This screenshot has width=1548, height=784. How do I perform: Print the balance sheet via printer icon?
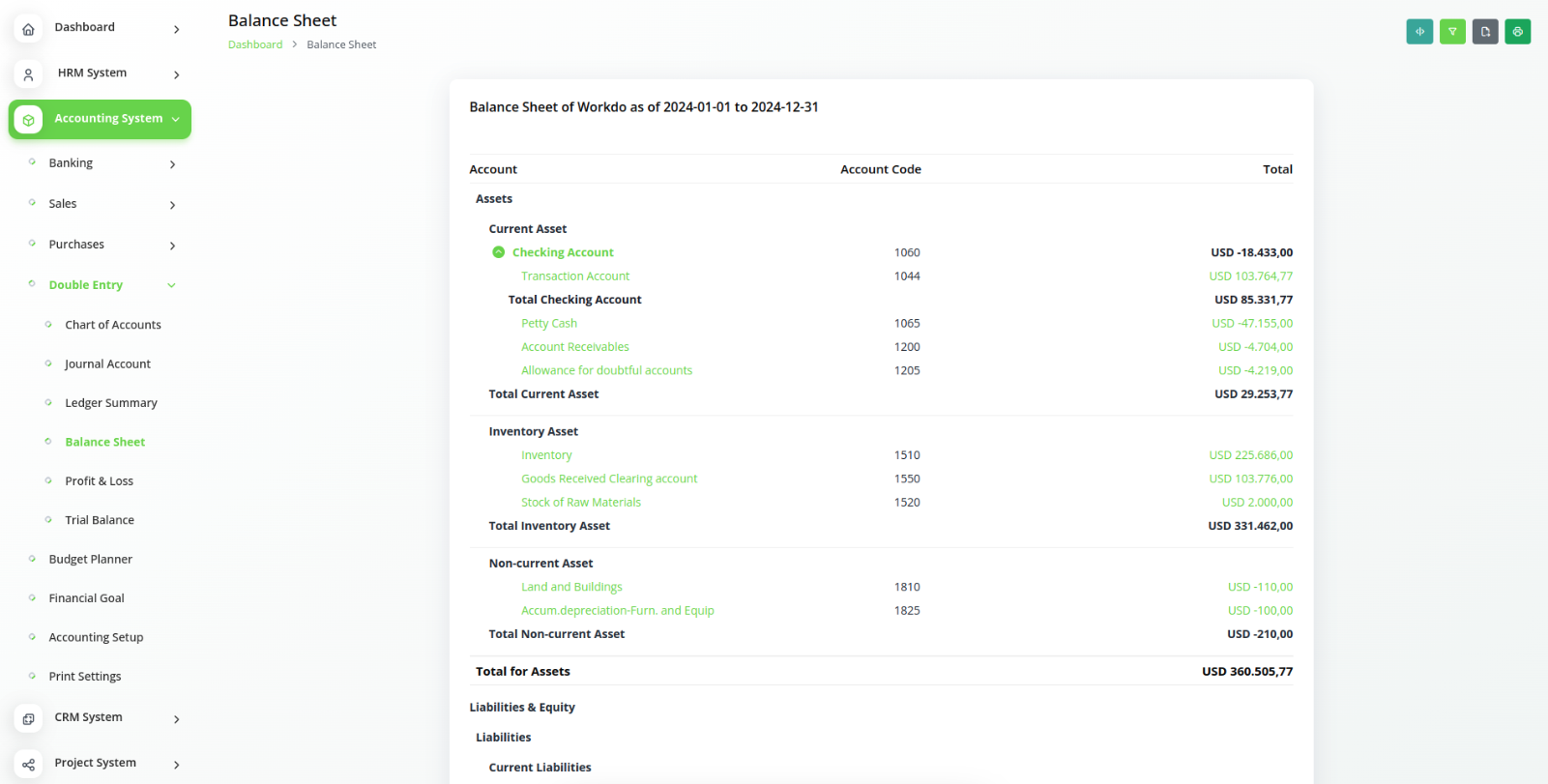1517,32
